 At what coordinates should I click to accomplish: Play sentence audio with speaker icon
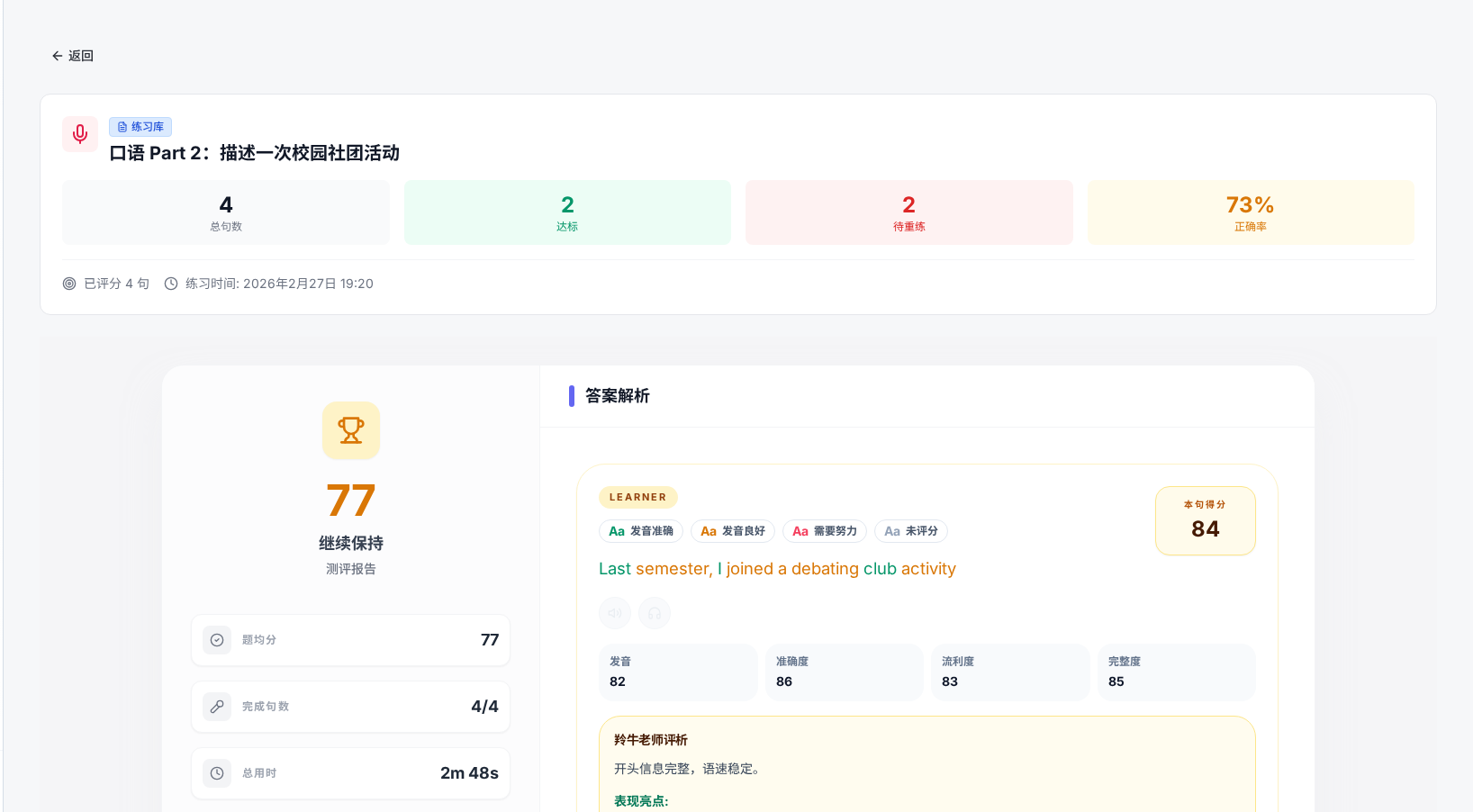[615, 613]
